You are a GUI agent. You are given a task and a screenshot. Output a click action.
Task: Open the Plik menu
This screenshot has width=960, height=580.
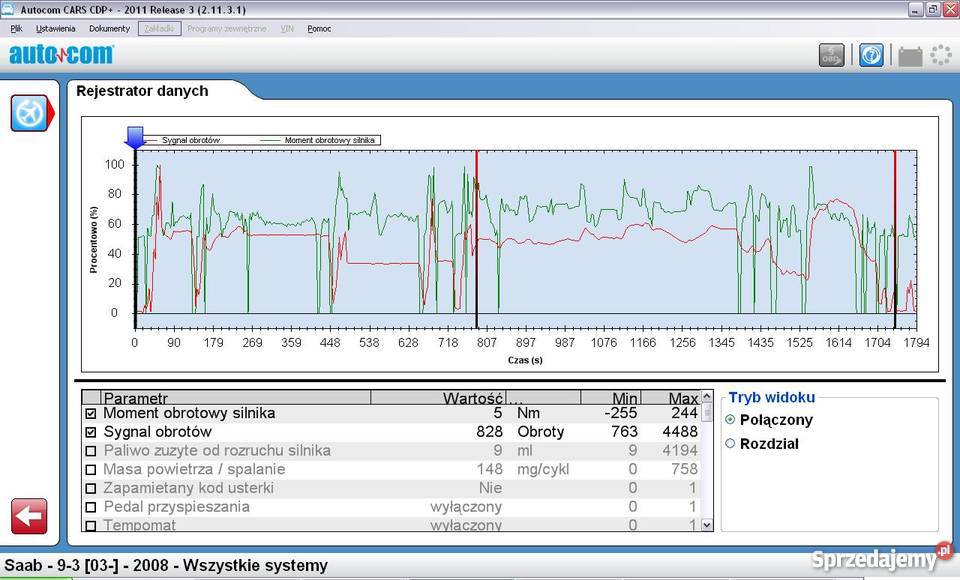pyautogui.click(x=16, y=28)
